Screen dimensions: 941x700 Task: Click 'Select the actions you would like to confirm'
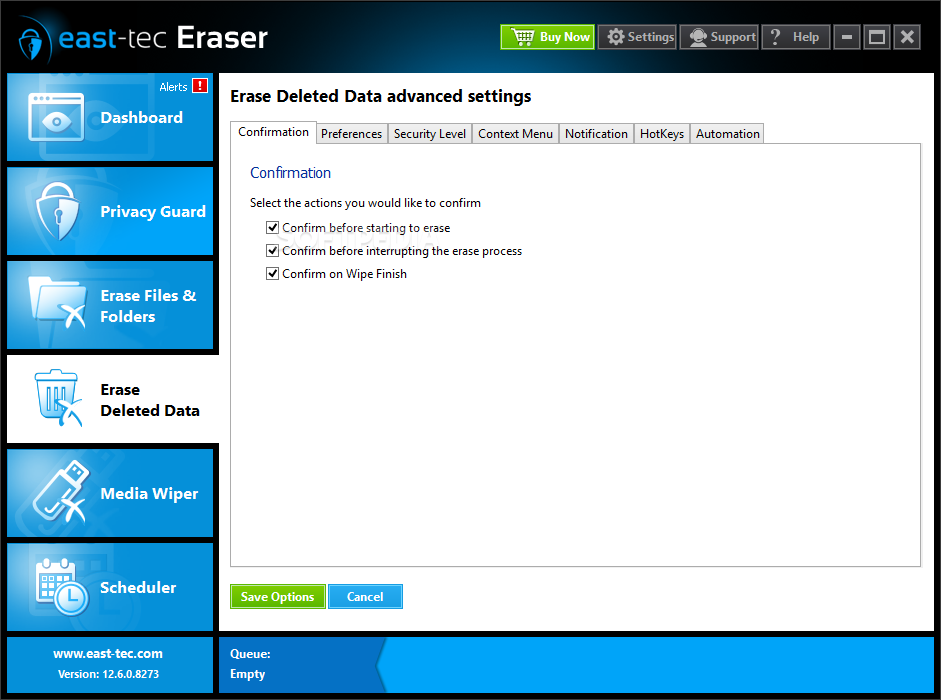coord(365,203)
